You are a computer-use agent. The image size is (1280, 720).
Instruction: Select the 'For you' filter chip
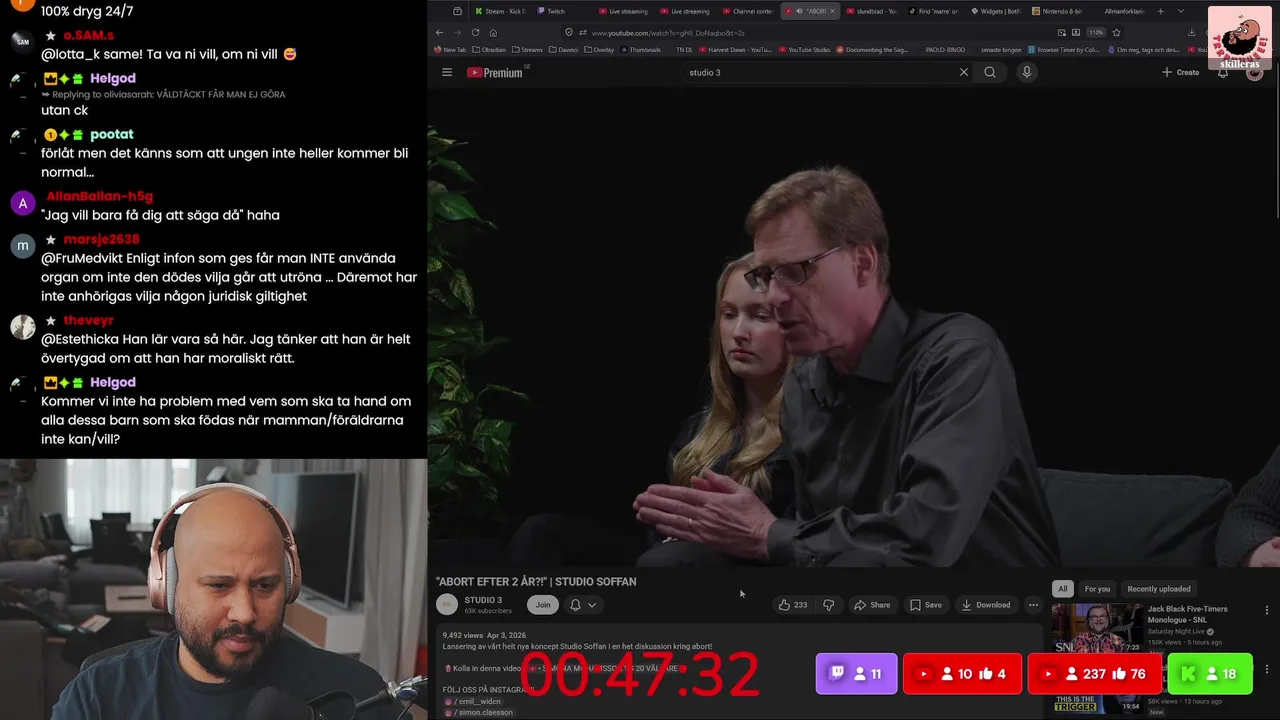click(x=1097, y=589)
